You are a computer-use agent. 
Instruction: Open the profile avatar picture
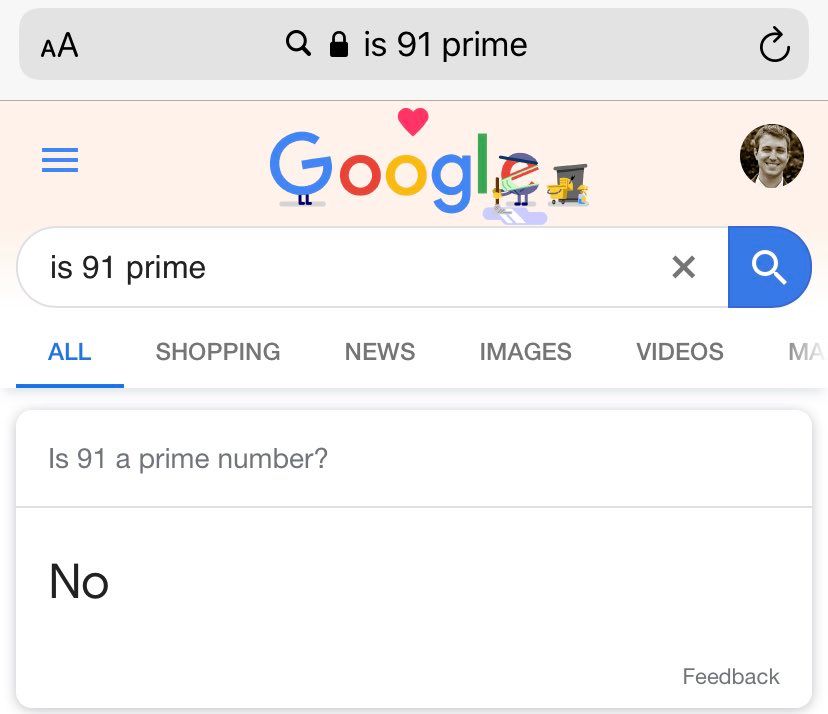[771, 156]
